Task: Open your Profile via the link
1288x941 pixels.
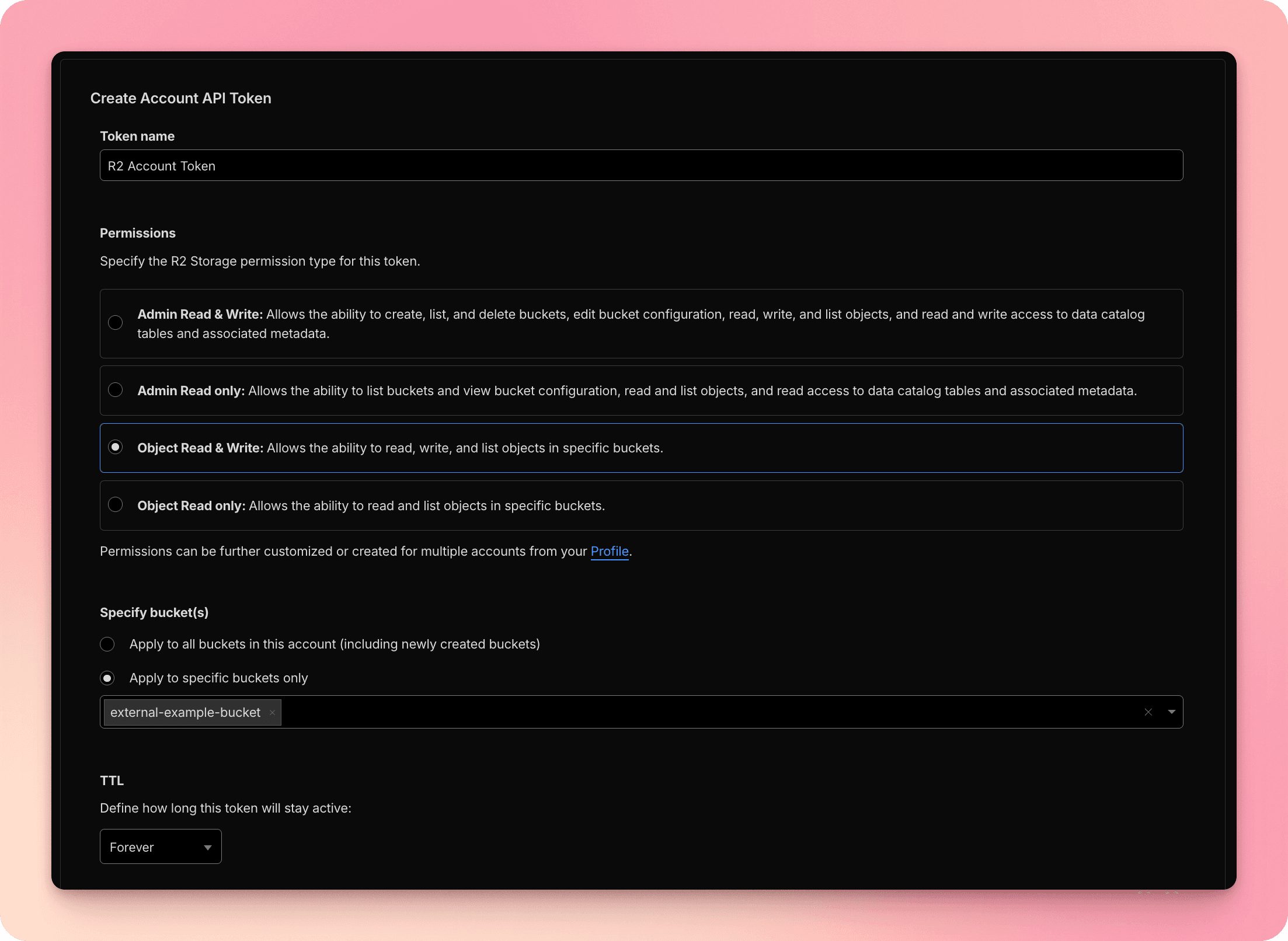Action: (x=609, y=551)
